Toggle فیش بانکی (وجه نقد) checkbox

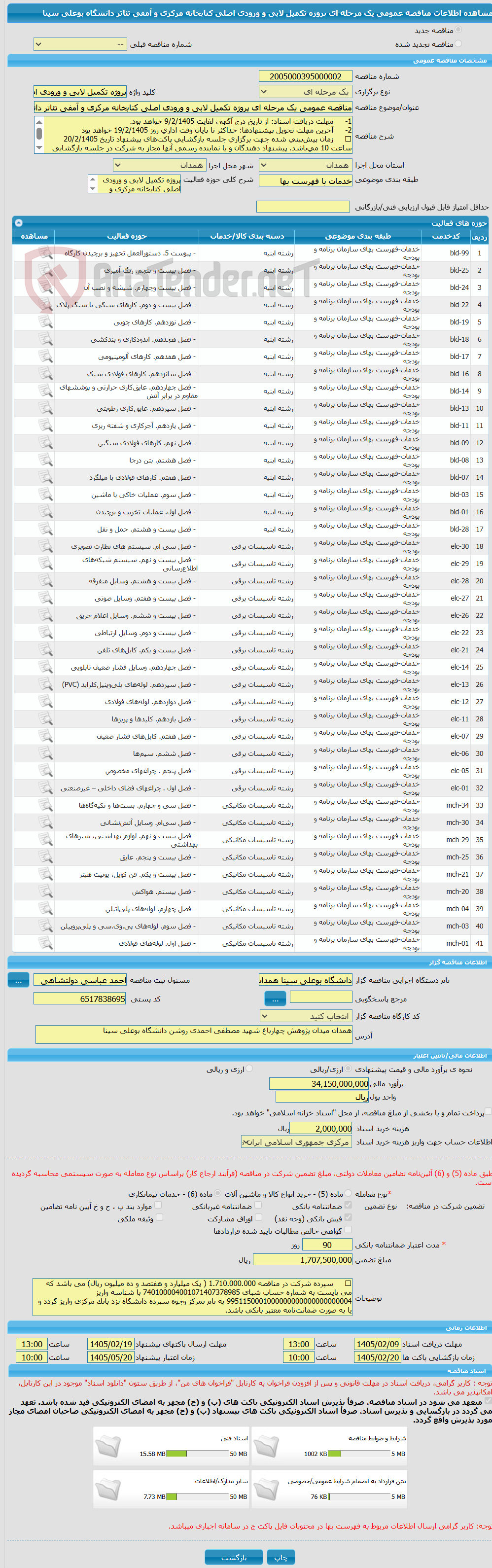pos(349,1217)
